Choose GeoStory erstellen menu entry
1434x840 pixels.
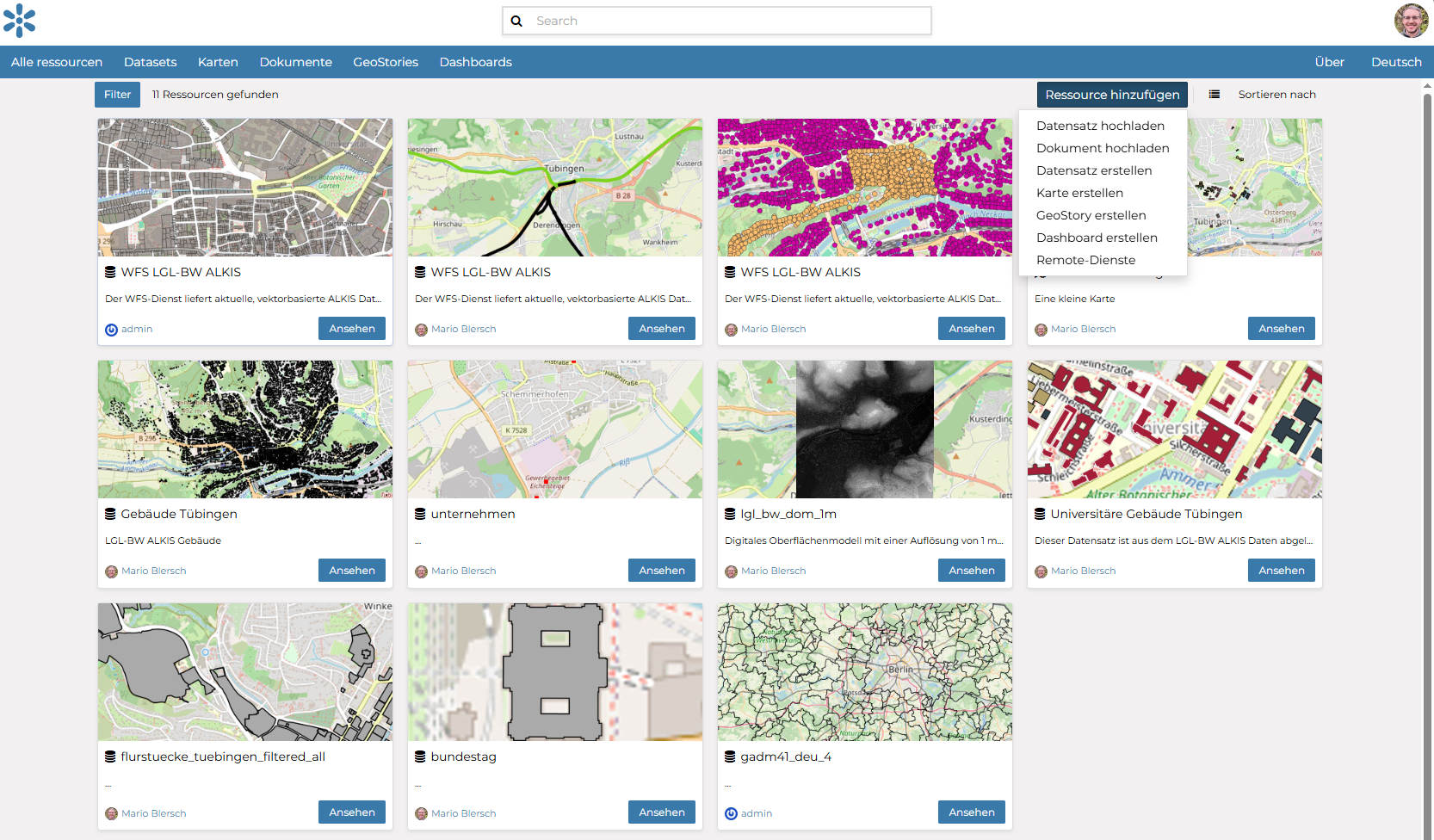[x=1091, y=215]
